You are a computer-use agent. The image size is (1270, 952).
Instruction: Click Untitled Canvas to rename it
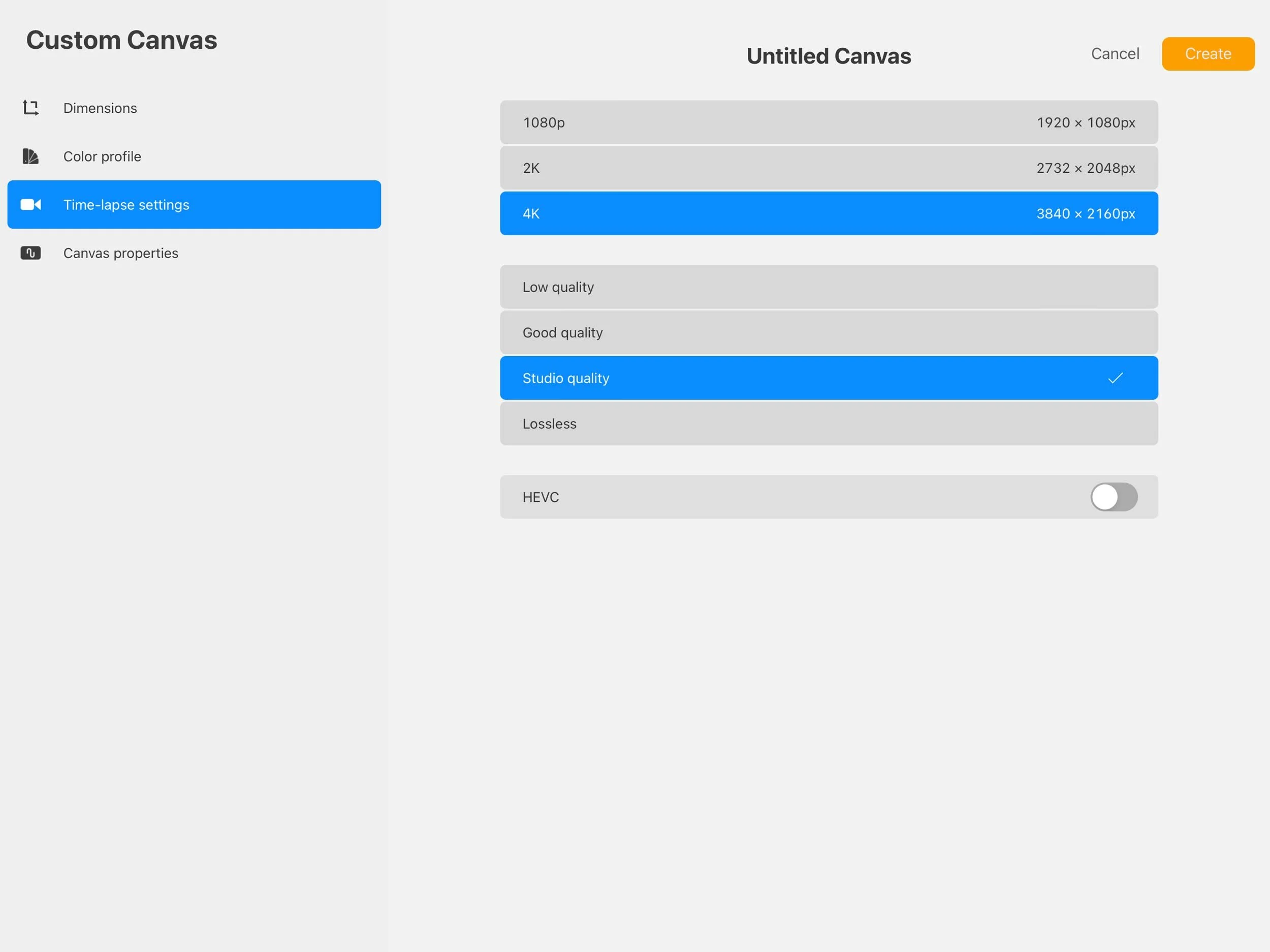(829, 55)
